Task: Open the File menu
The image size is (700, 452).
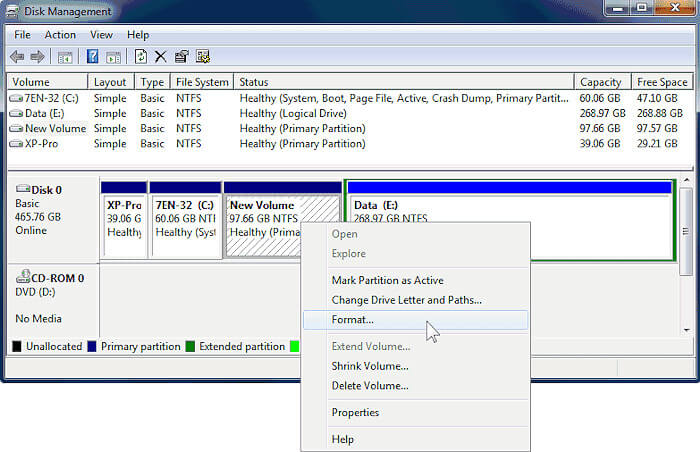Action: pyautogui.click(x=22, y=35)
